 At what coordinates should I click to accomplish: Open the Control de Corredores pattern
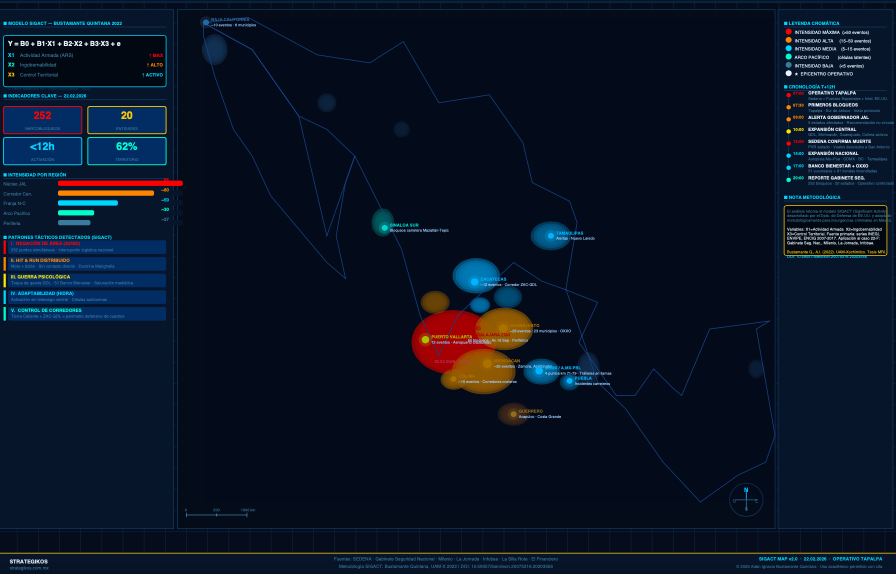pos(85,313)
